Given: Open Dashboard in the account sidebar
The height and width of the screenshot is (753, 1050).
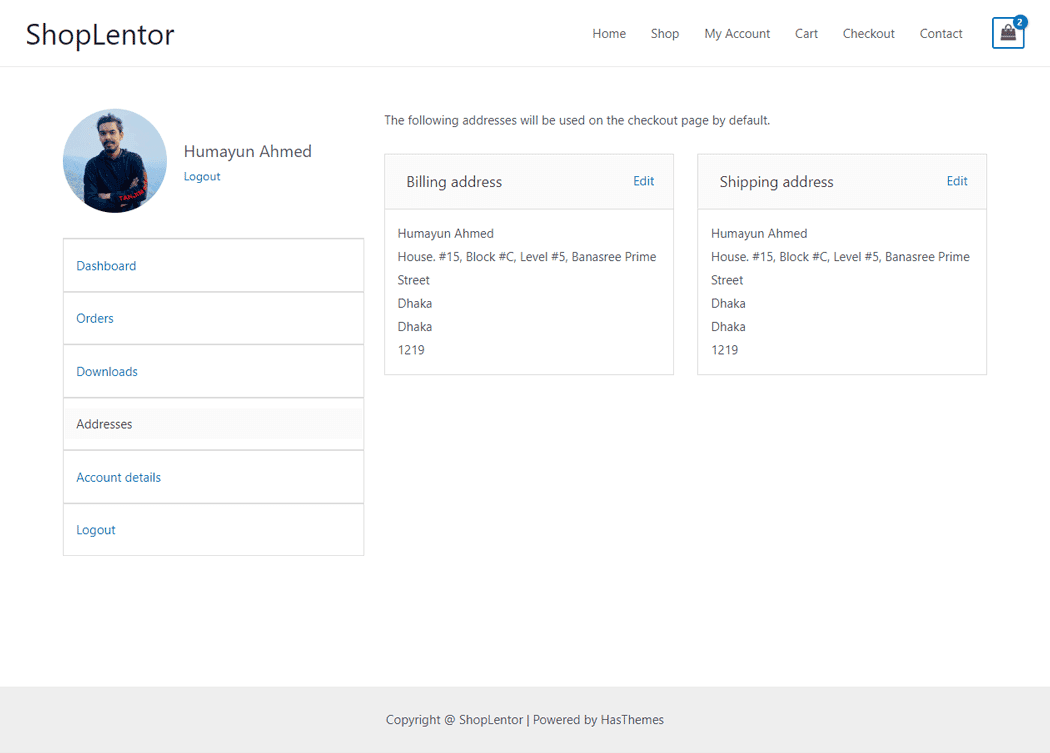Looking at the screenshot, I should (106, 266).
